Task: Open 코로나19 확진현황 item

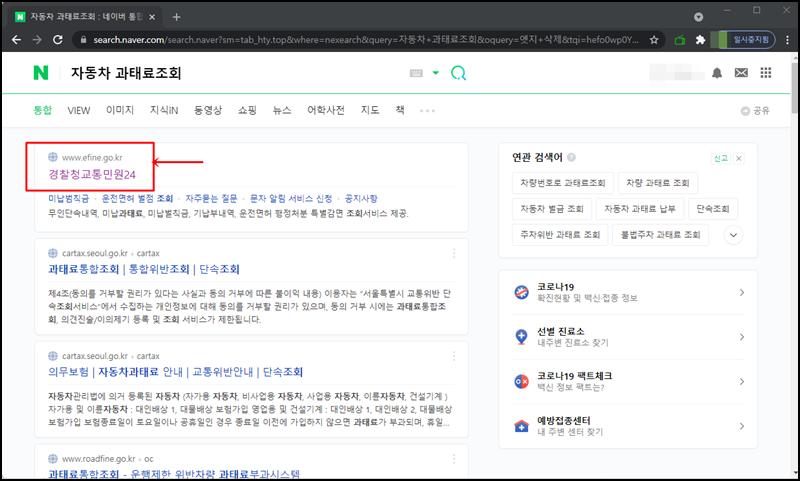Action: (629, 292)
